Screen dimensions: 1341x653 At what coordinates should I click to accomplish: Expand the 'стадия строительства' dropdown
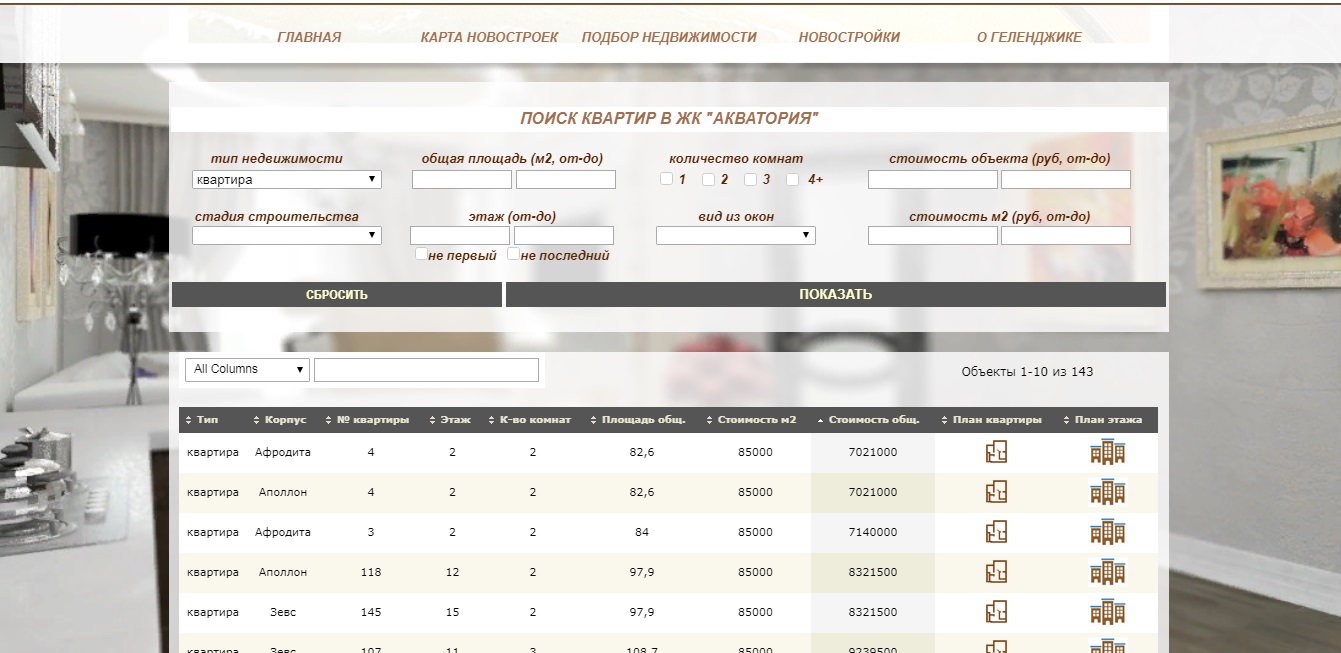point(287,236)
